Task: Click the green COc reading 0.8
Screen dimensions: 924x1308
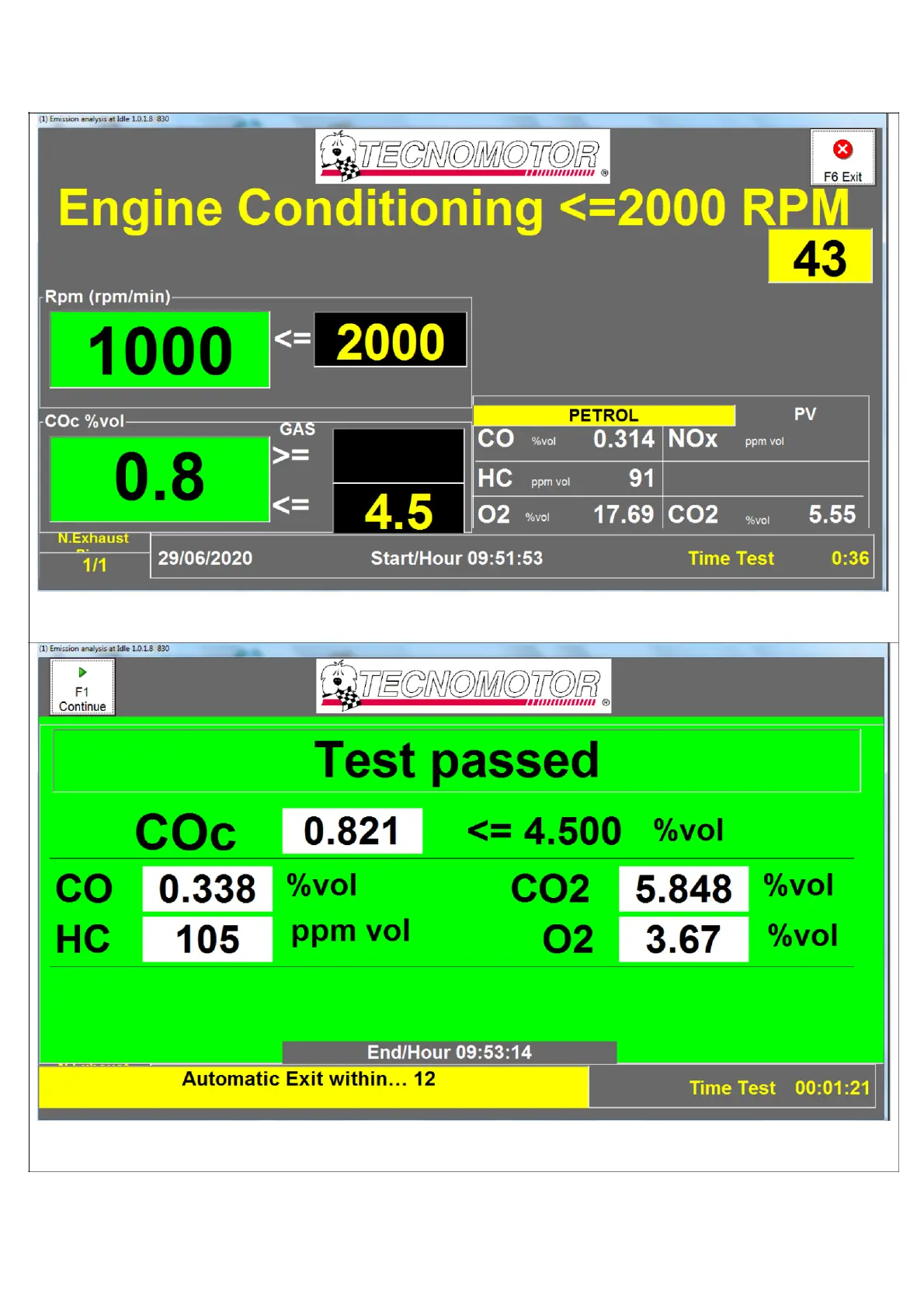Action: [160, 478]
